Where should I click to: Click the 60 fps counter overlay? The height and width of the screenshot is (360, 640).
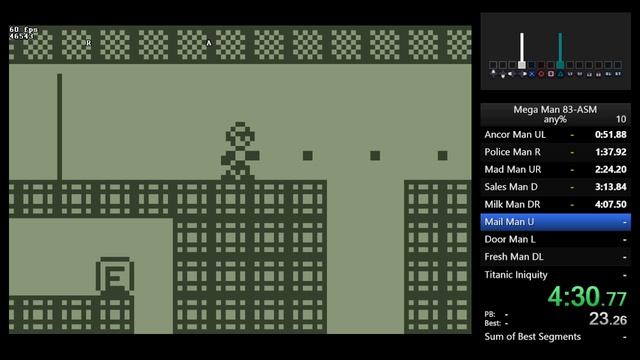tap(24, 29)
